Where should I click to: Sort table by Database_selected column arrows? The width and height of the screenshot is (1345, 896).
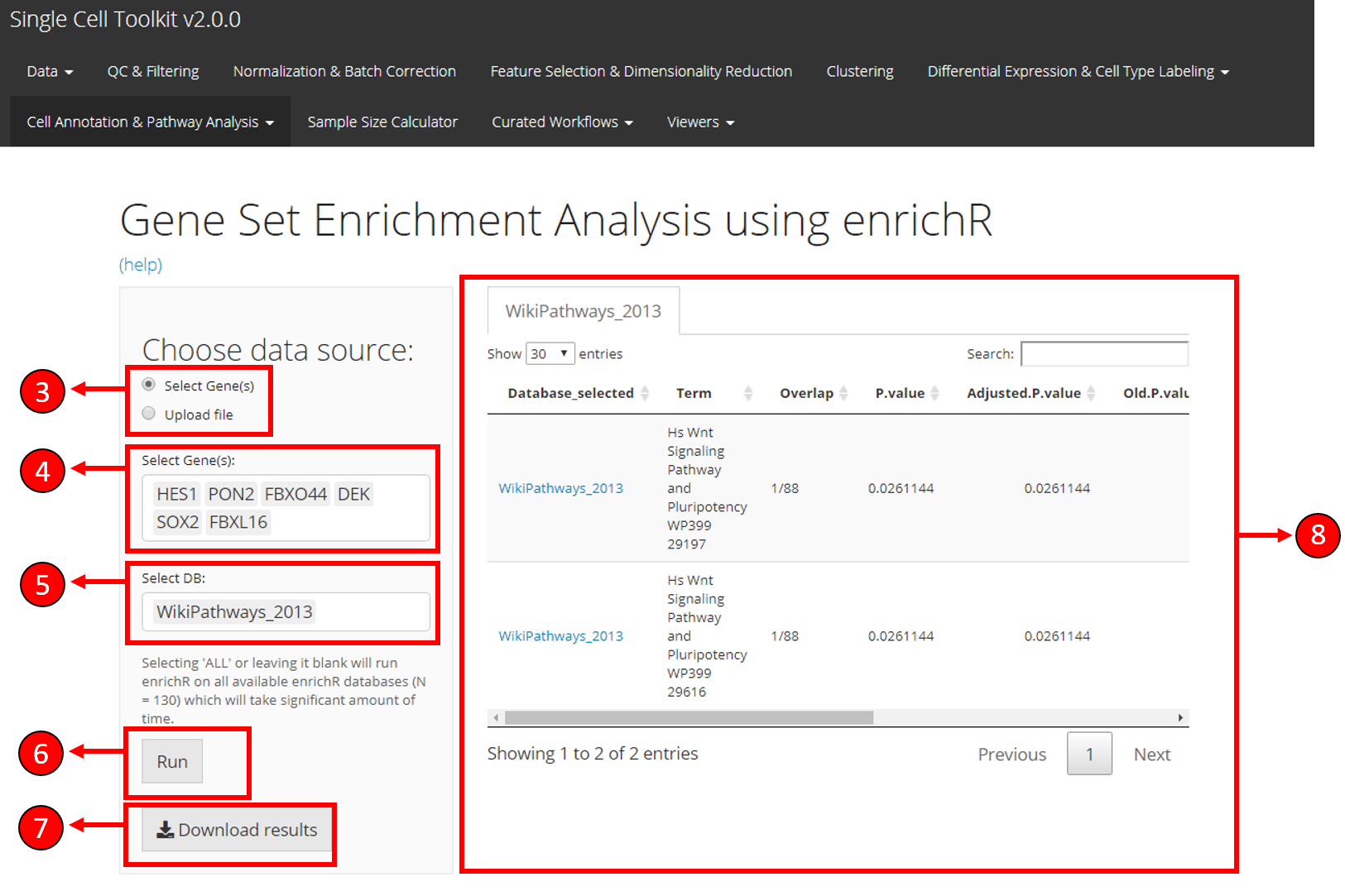click(x=645, y=394)
